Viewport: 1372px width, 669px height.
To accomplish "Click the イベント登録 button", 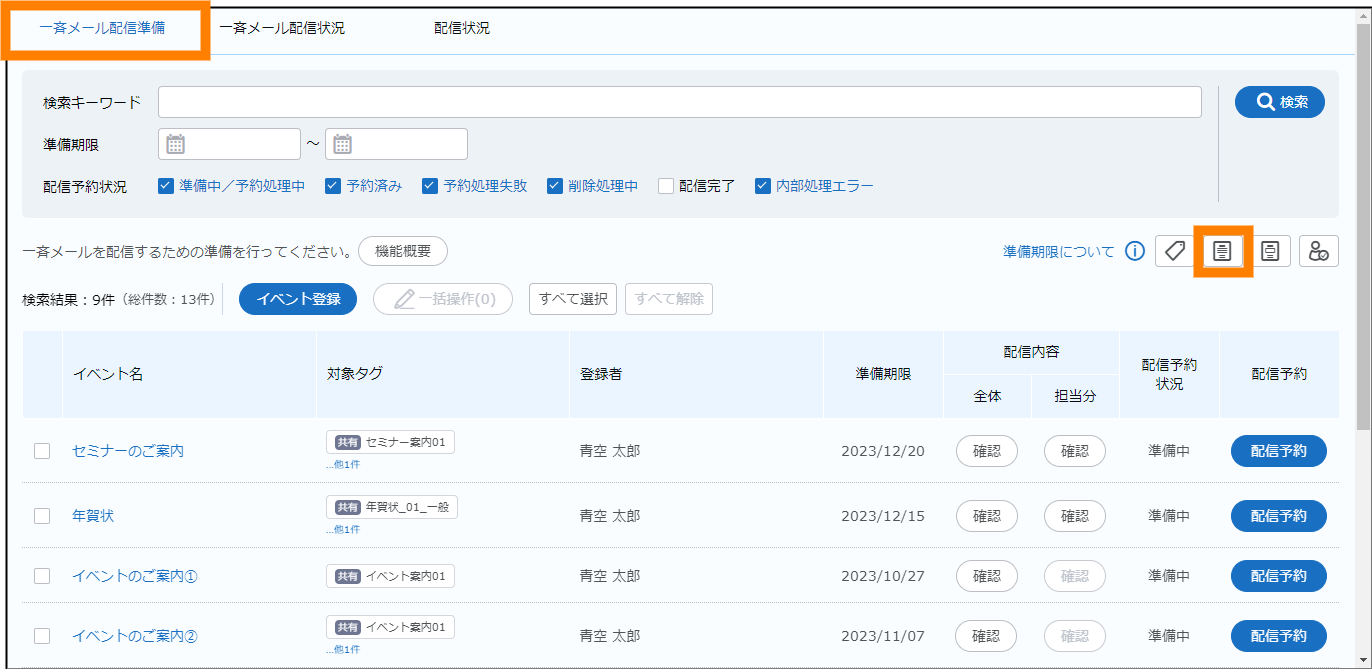I will pos(298,299).
